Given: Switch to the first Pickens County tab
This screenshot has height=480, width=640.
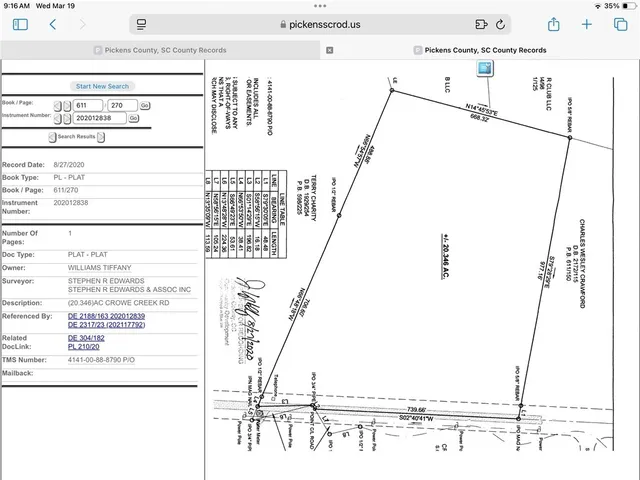Looking at the screenshot, I should coord(160,49).
